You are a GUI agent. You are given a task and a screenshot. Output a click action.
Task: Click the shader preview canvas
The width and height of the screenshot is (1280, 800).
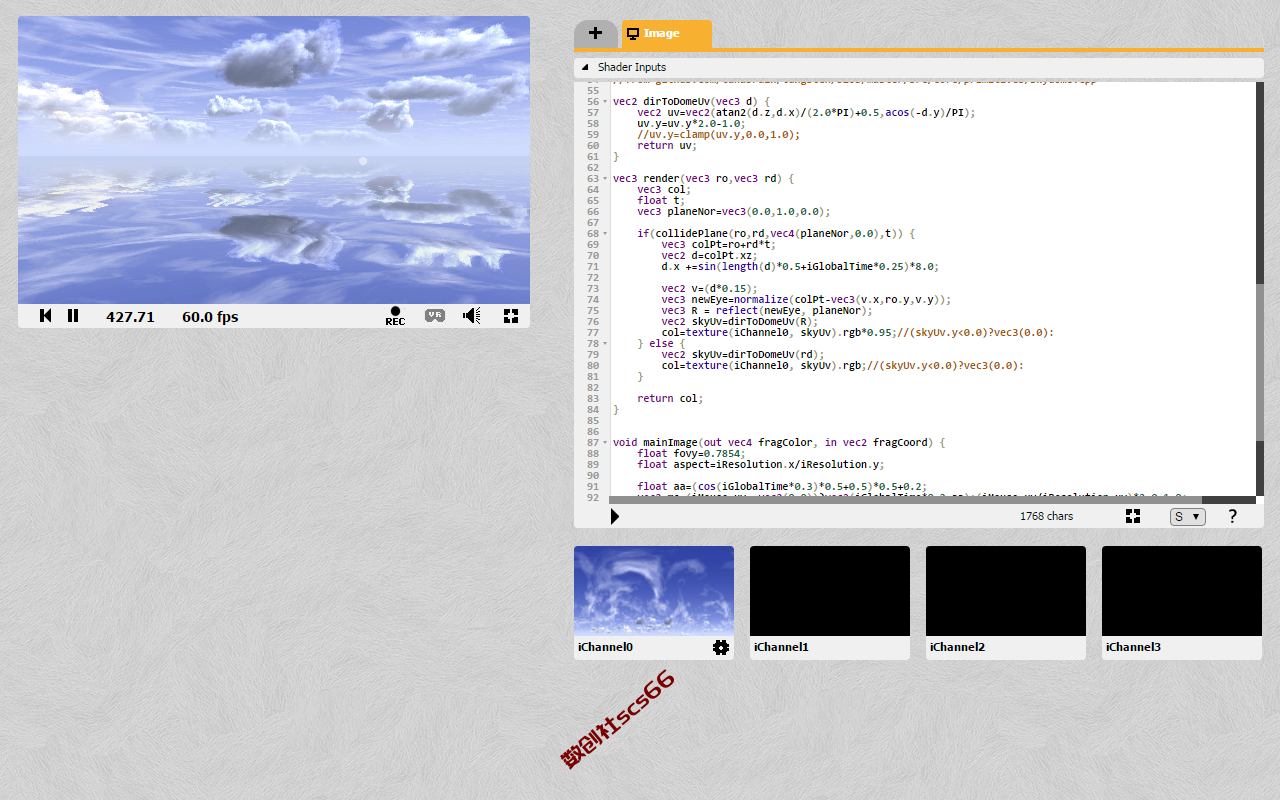pyautogui.click(x=274, y=160)
